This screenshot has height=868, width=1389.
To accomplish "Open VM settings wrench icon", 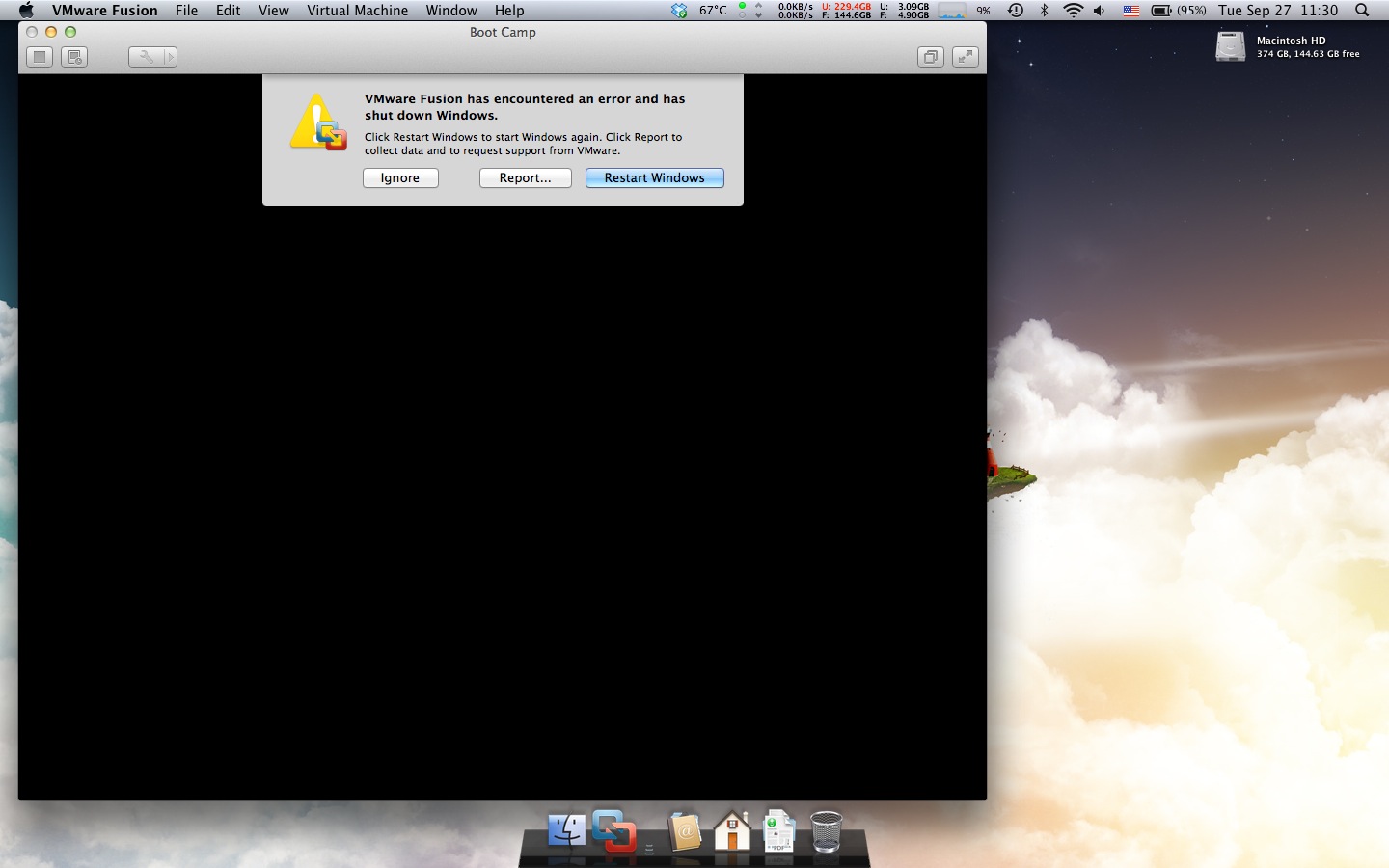I will click(x=146, y=57).
